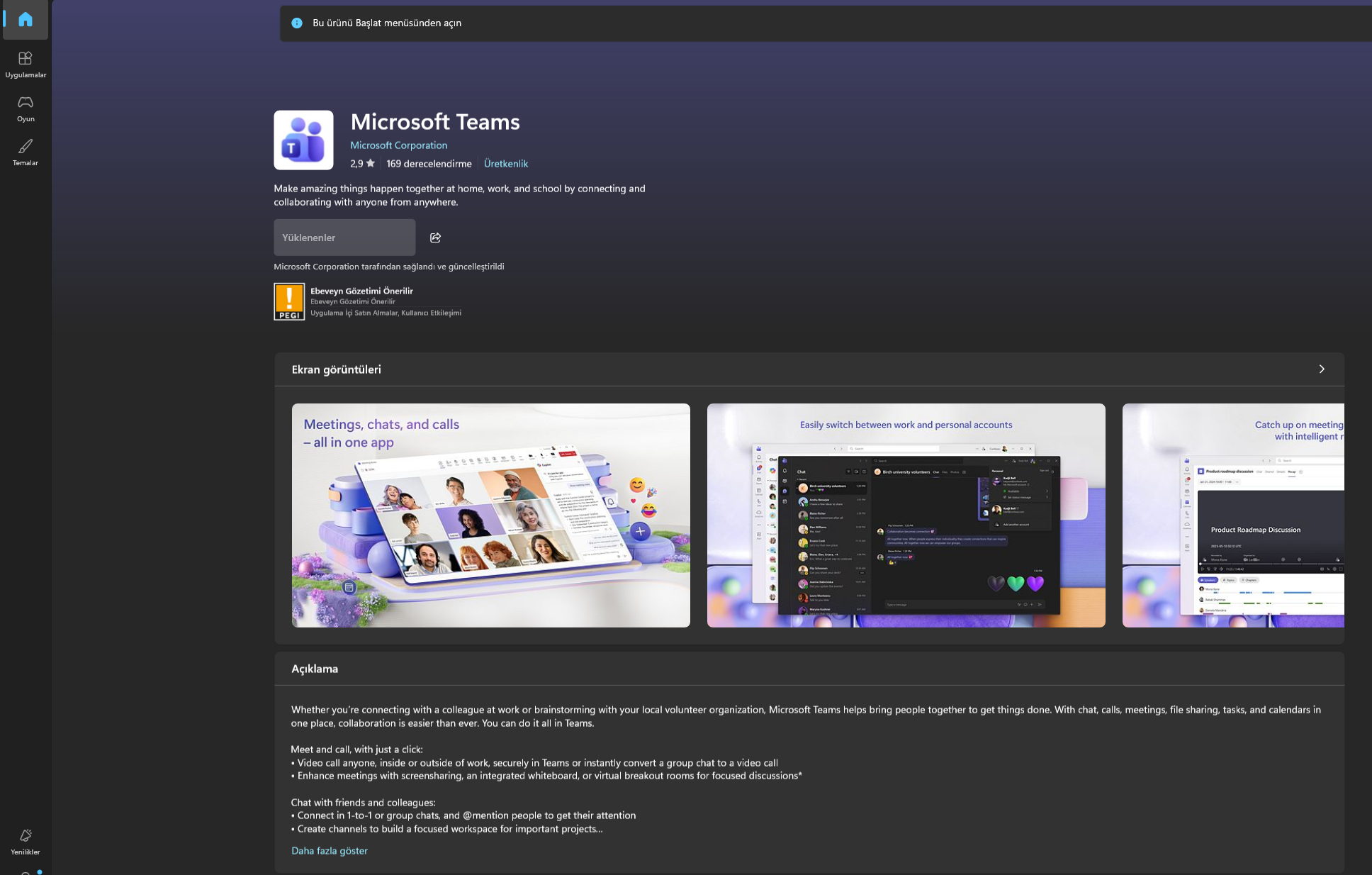Click the Microsoft Teams title text
Screen dimensions: 1372x875
pos(435,121)
